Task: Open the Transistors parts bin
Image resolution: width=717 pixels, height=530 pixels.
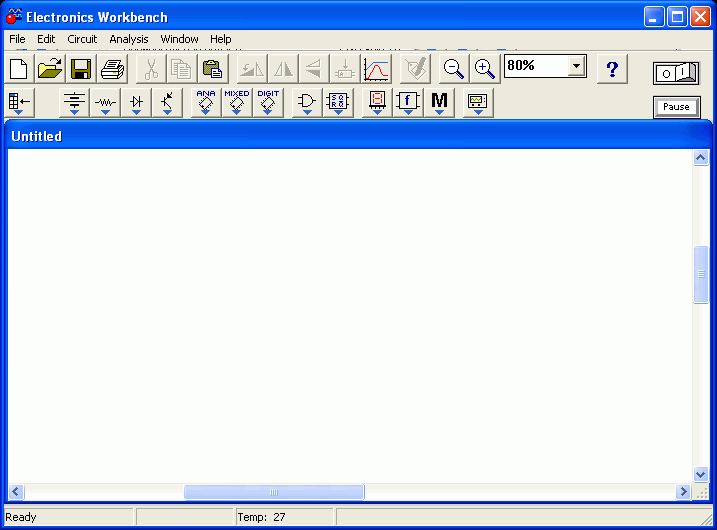Action: (x=167, y=103)
